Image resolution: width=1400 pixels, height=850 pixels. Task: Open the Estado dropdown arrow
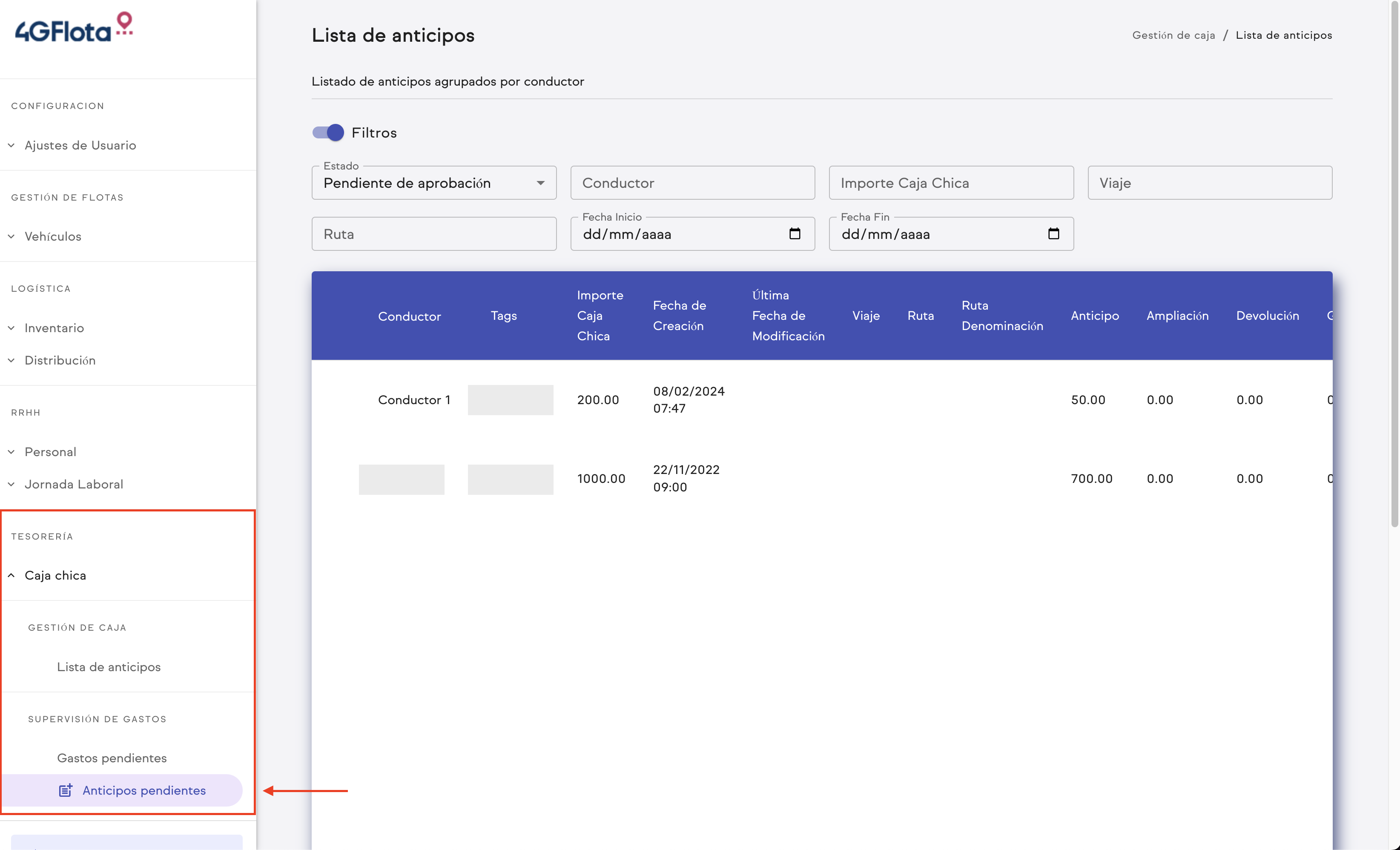point(540,183)
